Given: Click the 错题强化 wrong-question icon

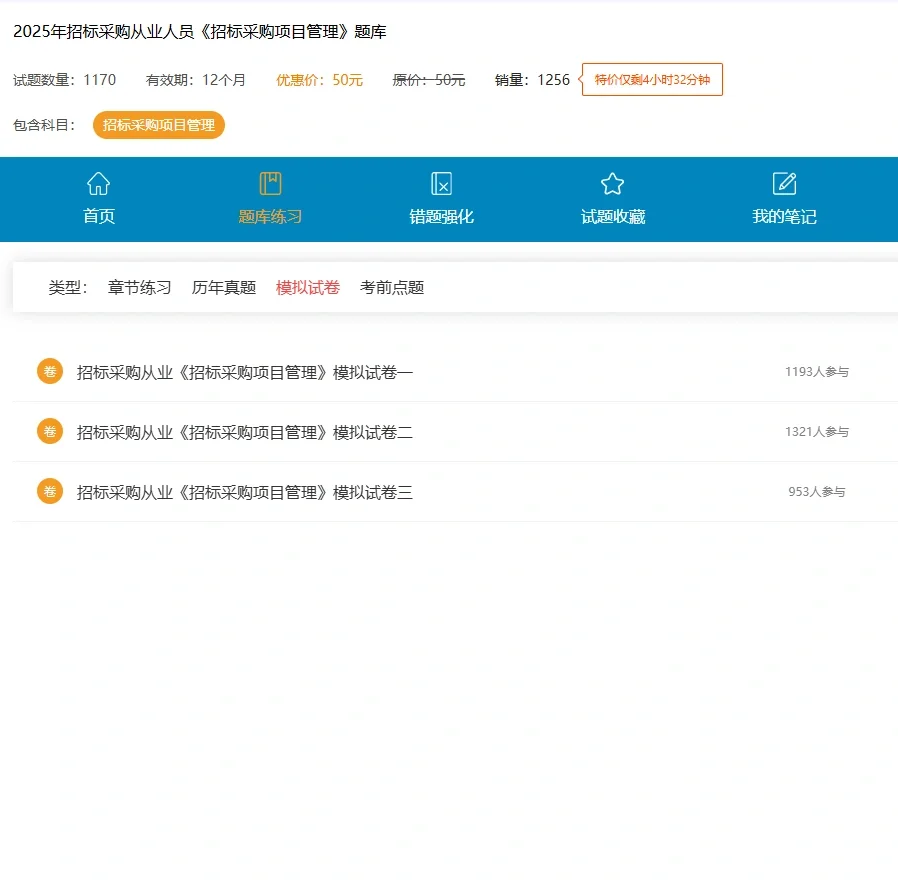Looking at the screenshot, I should tap(440, 183).
